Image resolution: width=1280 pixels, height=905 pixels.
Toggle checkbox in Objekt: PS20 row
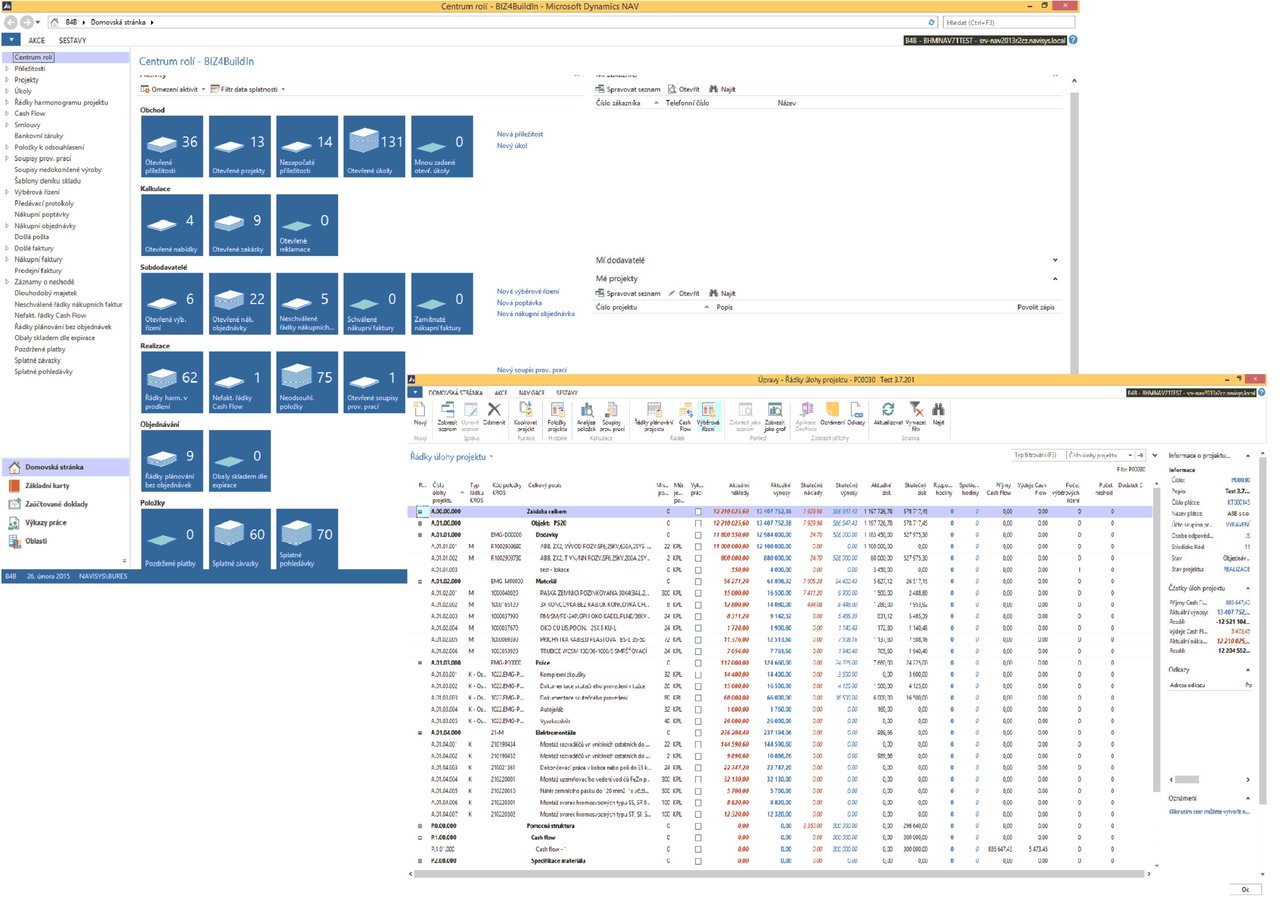(699, 523)
